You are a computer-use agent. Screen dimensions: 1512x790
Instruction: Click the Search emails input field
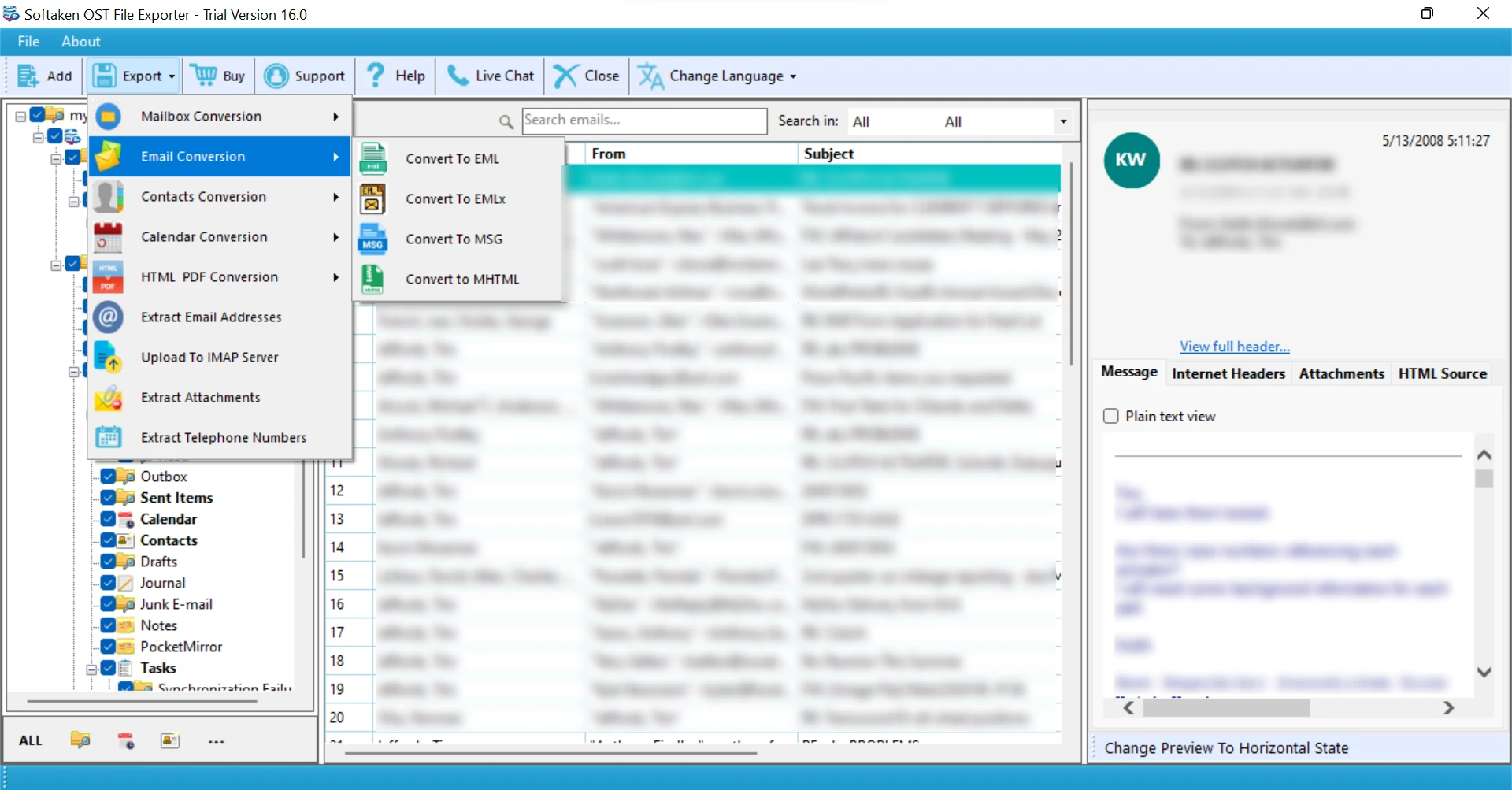coord(644,121)
